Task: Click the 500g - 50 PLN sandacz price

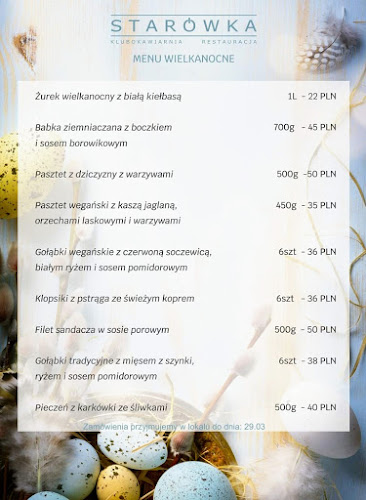Action: coord(305,329)
